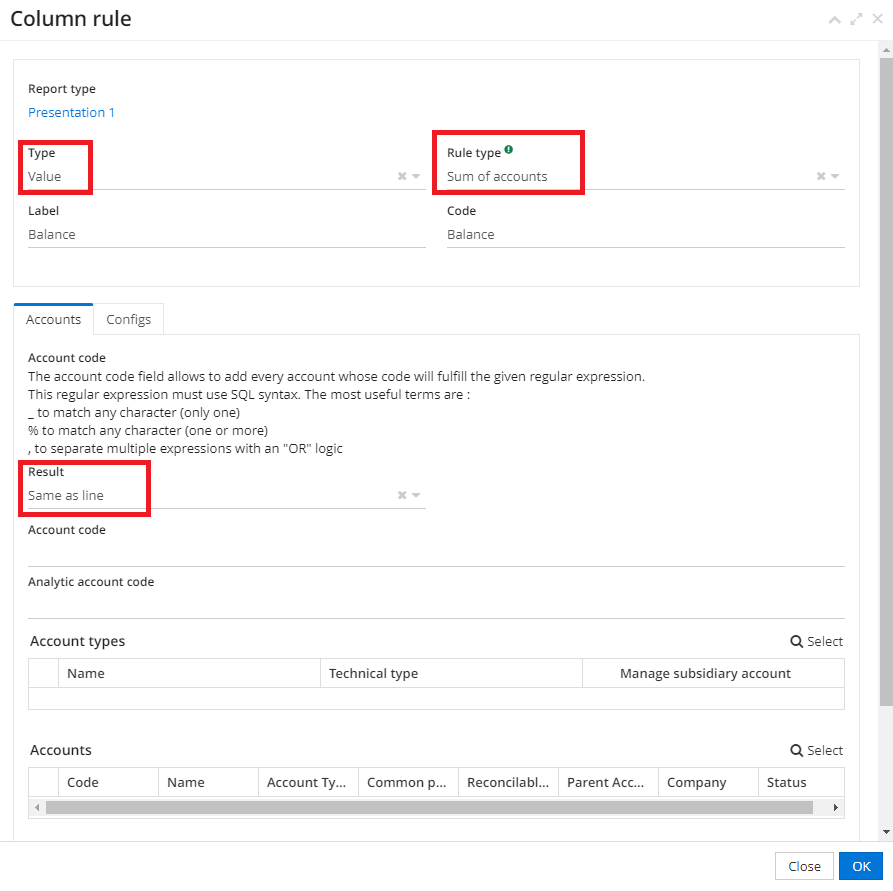The image size is (893, 891).
Task: Click the Parent Acc... column header
Action: 608,782
